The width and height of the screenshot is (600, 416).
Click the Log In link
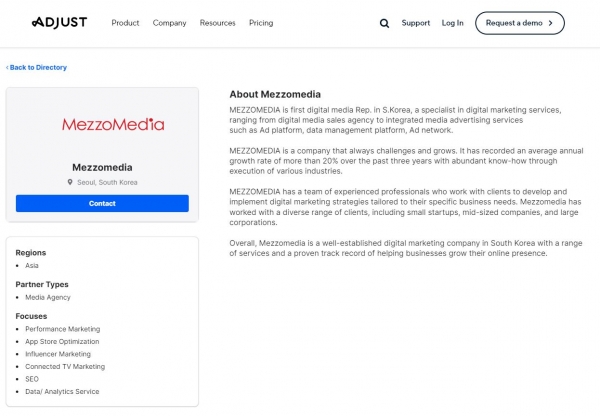(452, 23)
